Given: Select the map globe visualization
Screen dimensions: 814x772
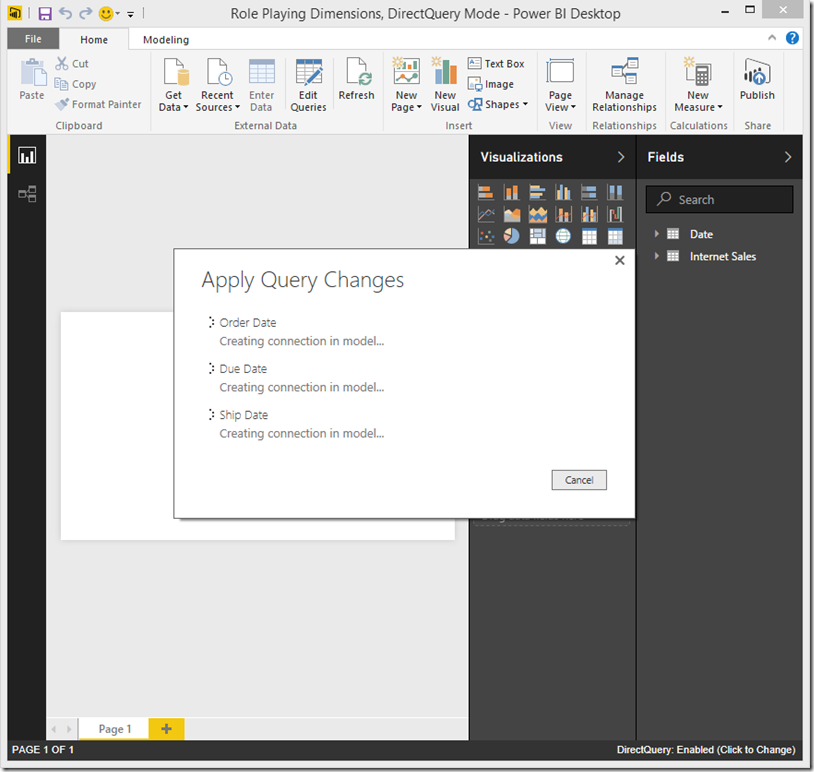Looking at the screenshot, I should 563,236.
